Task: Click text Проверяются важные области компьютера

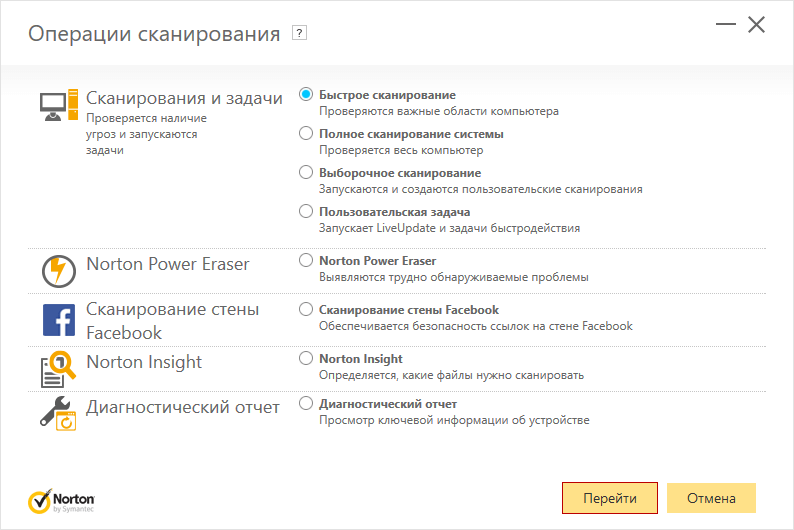Action: [439, 111]
